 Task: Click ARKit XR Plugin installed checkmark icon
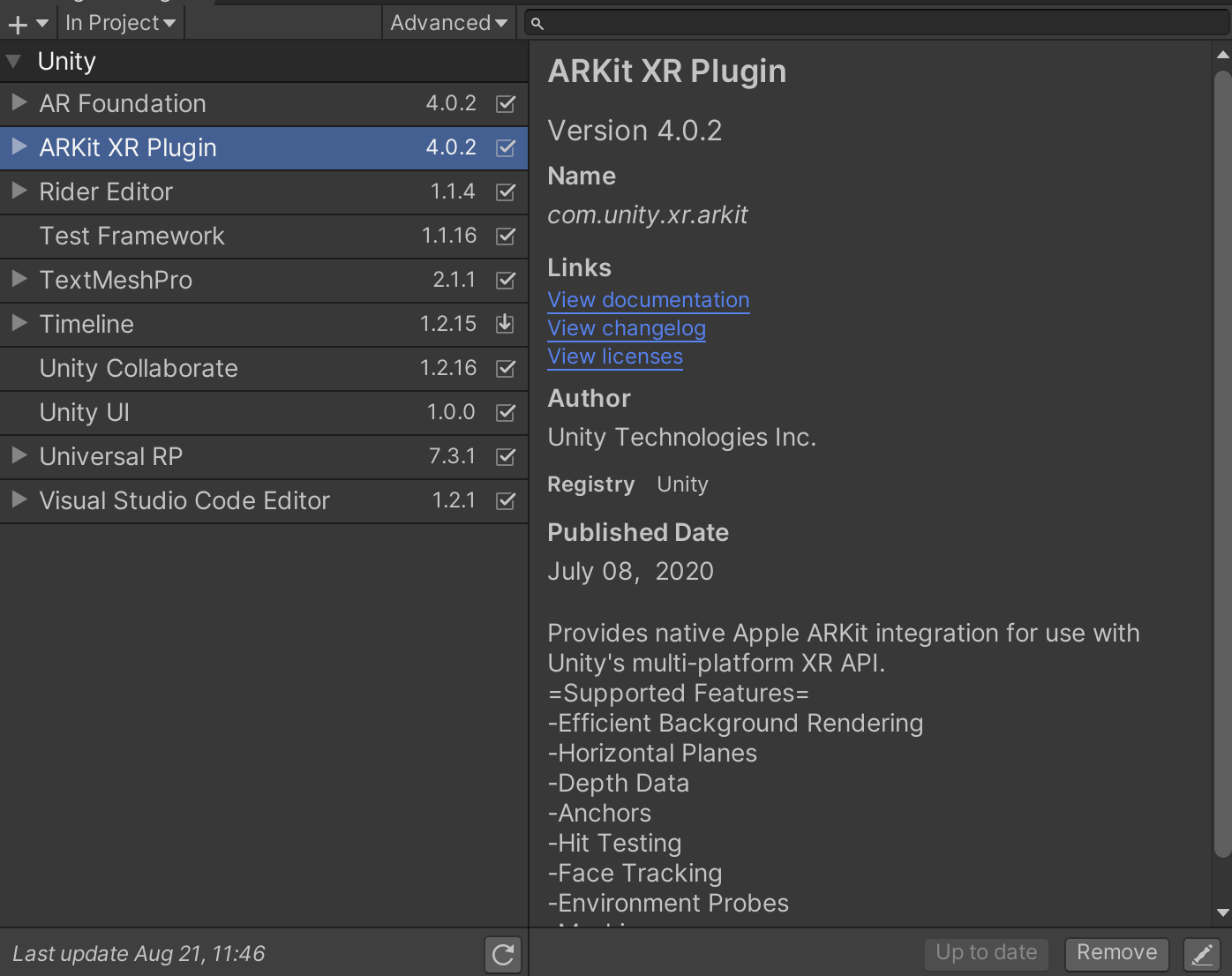[x=506, y=147]
